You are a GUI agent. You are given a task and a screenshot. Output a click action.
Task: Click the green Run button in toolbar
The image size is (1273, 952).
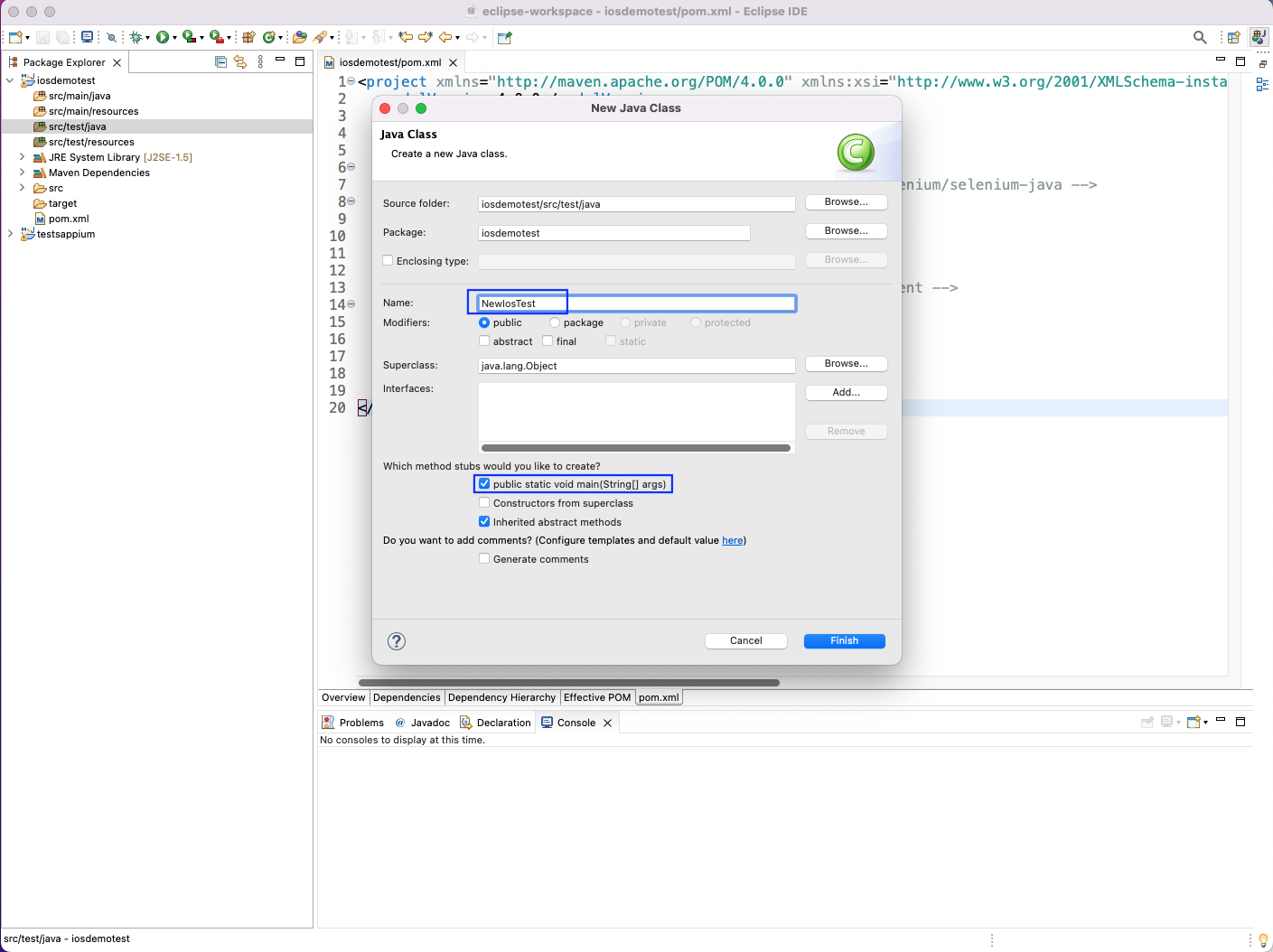coord(162,37)
